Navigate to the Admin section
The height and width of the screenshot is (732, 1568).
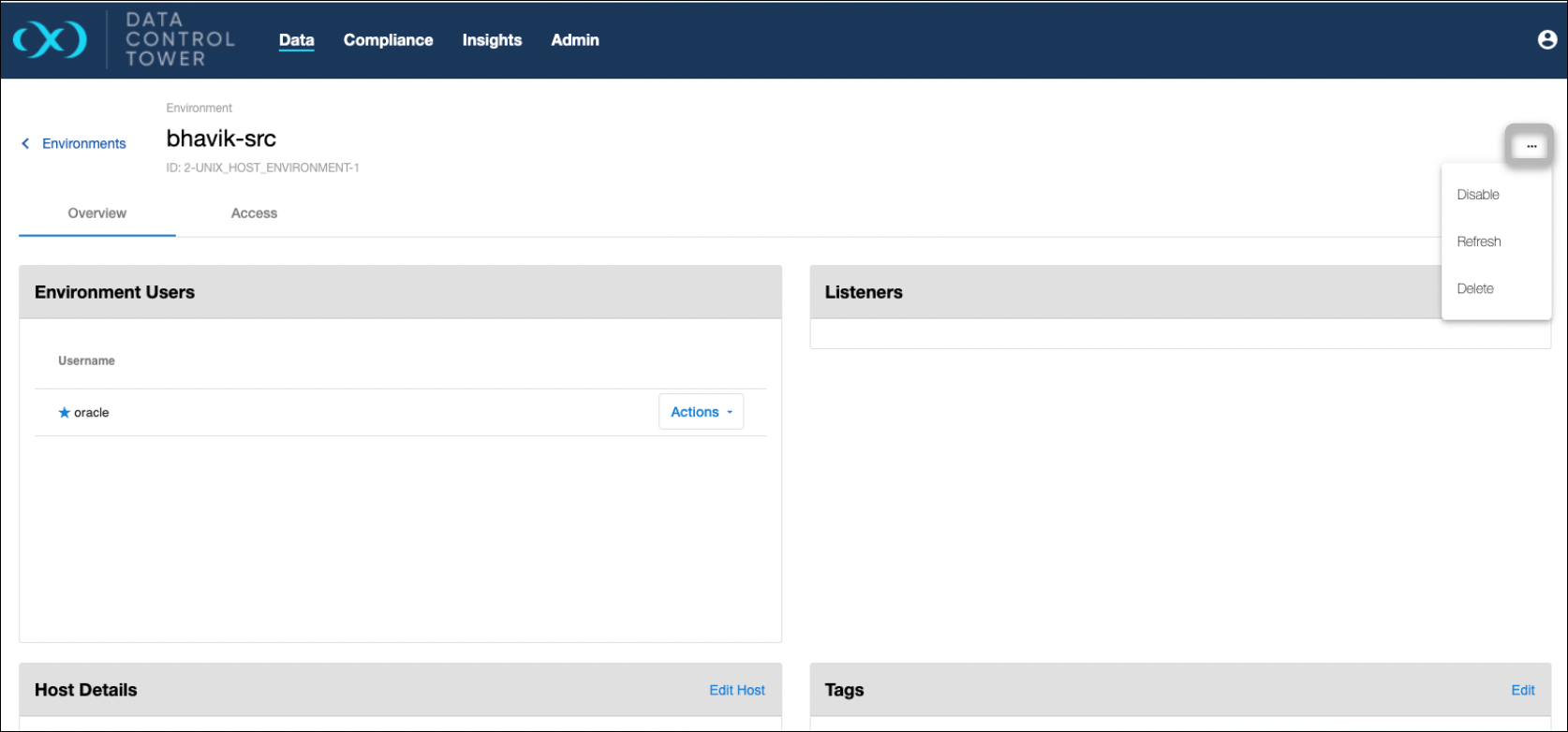pyautogui.click(x=574, y=40)
